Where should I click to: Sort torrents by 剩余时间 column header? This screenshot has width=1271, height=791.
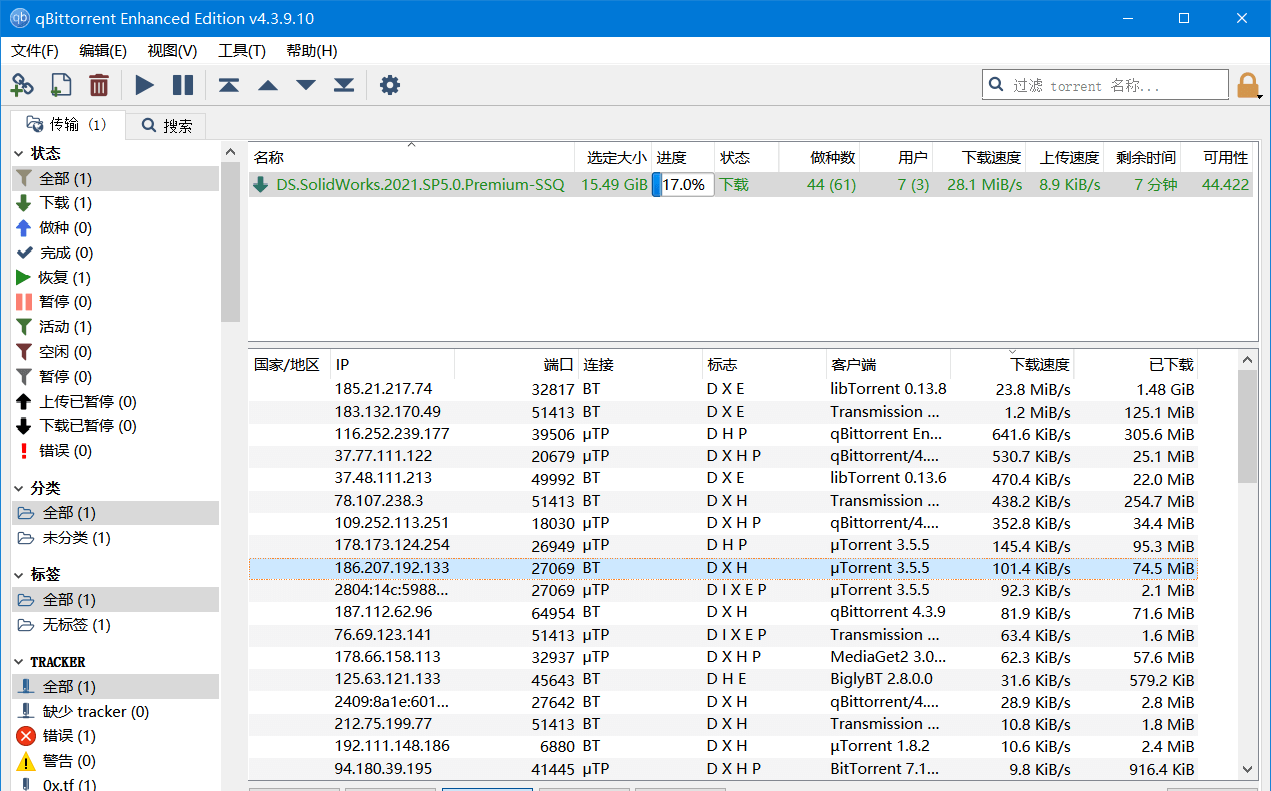click(1142, 157)
